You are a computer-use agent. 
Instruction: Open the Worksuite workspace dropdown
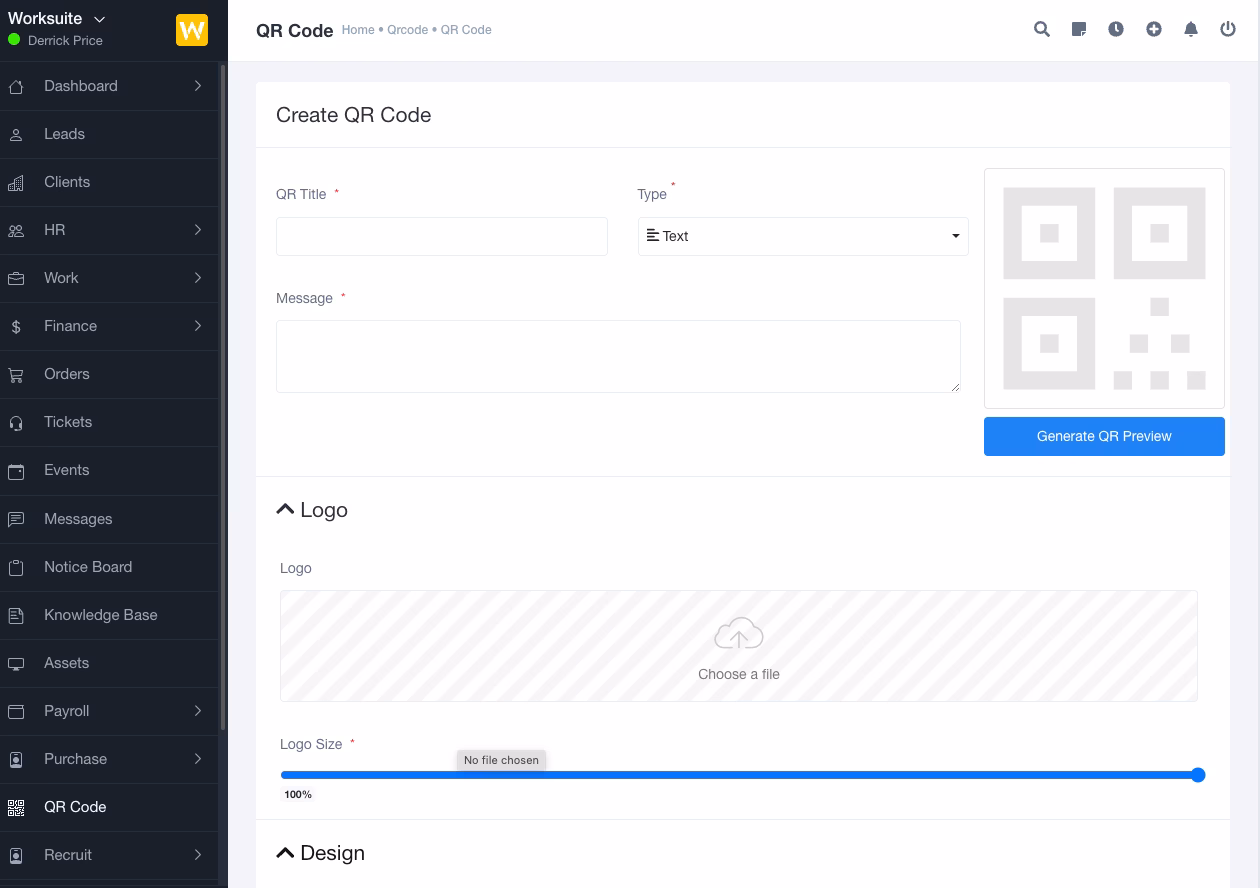tap(57, 19)
